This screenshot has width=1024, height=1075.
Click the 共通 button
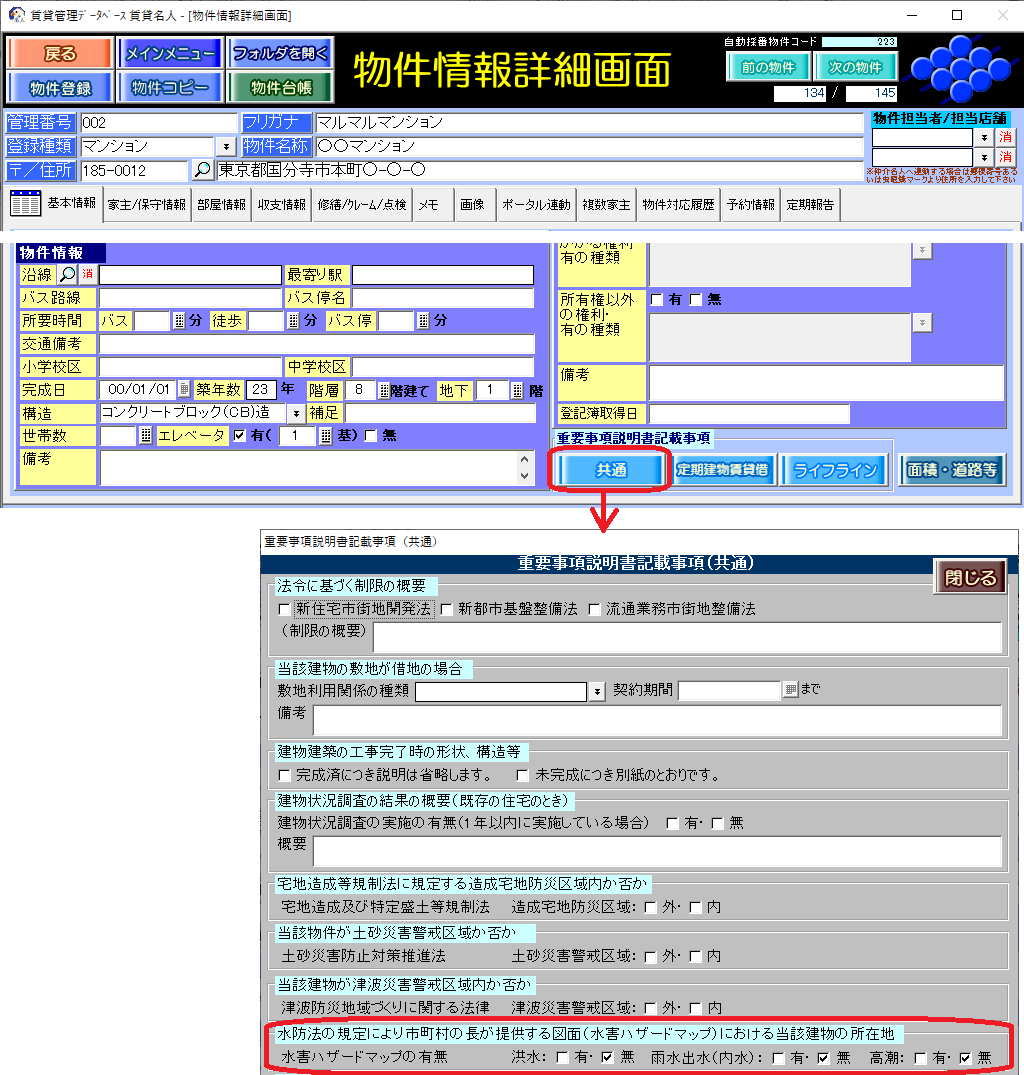coord(610,470)
